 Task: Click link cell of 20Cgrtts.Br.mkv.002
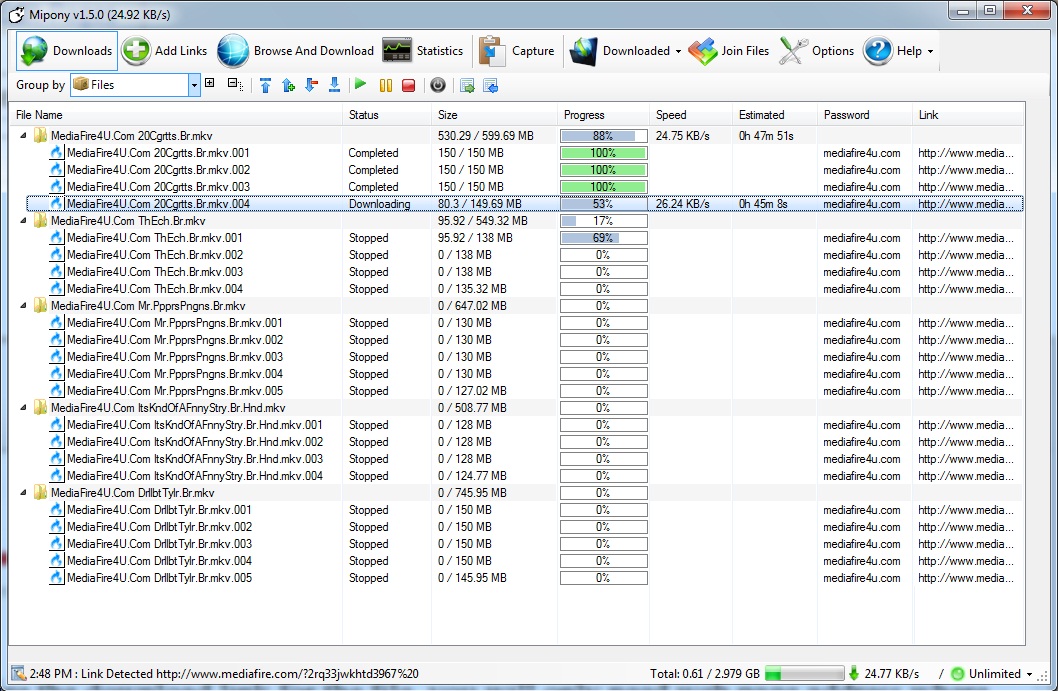[x=966, y=170]
